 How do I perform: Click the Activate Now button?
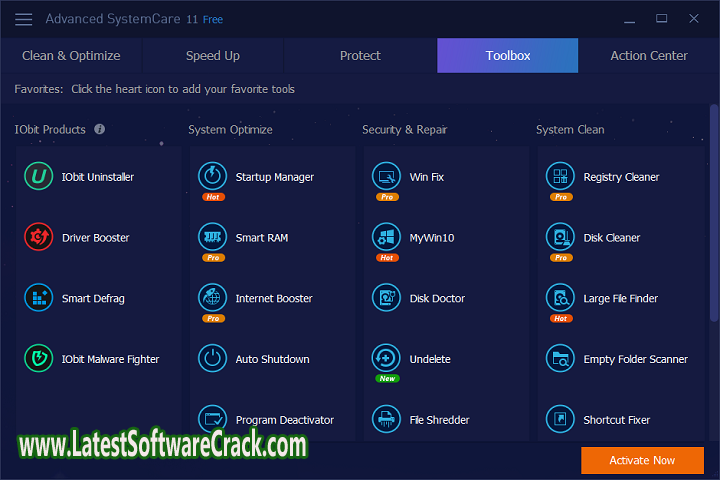[642, 460]
